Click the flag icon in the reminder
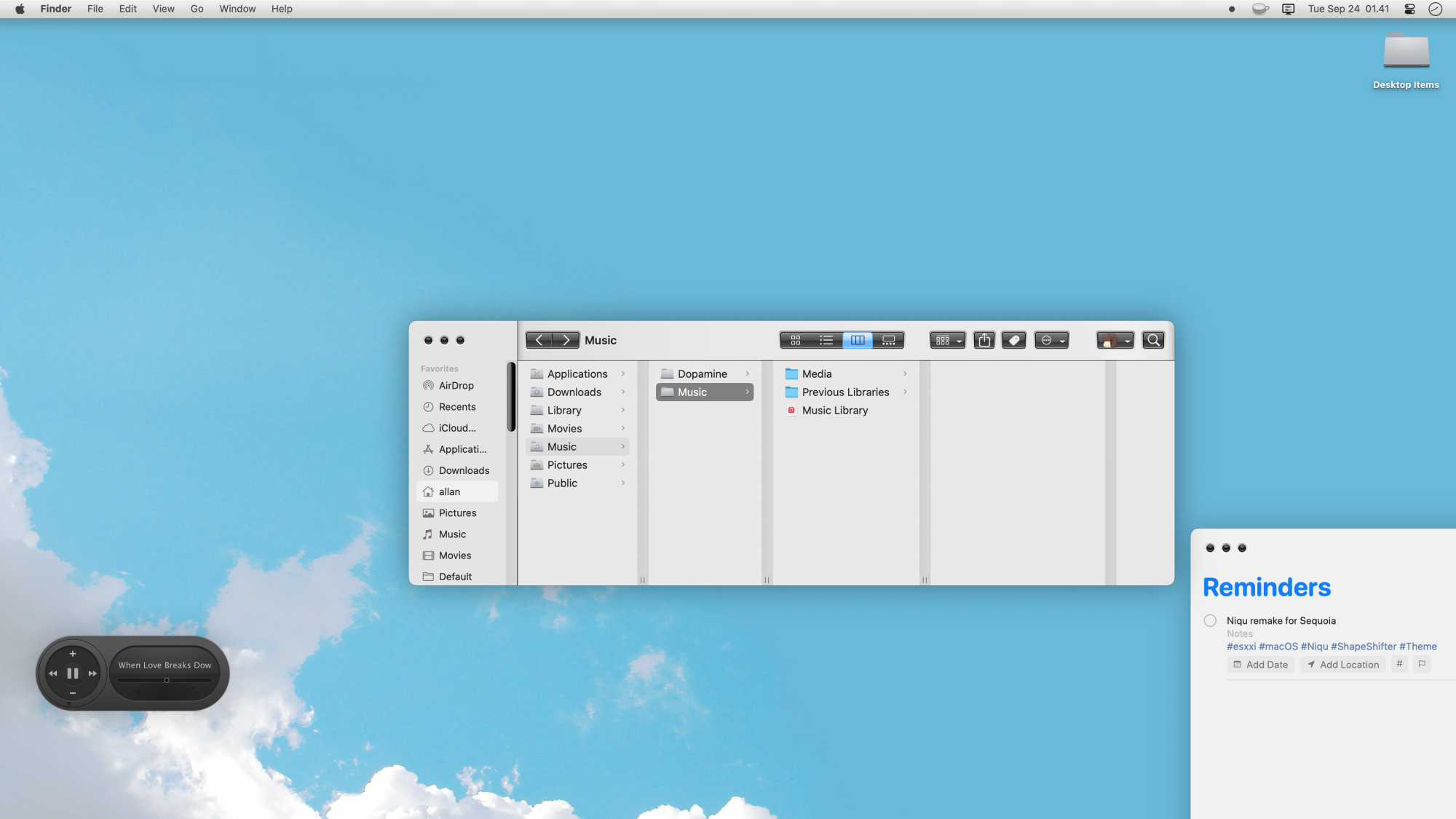The width and height of the screenshot is (1456, 819). 1422,664
